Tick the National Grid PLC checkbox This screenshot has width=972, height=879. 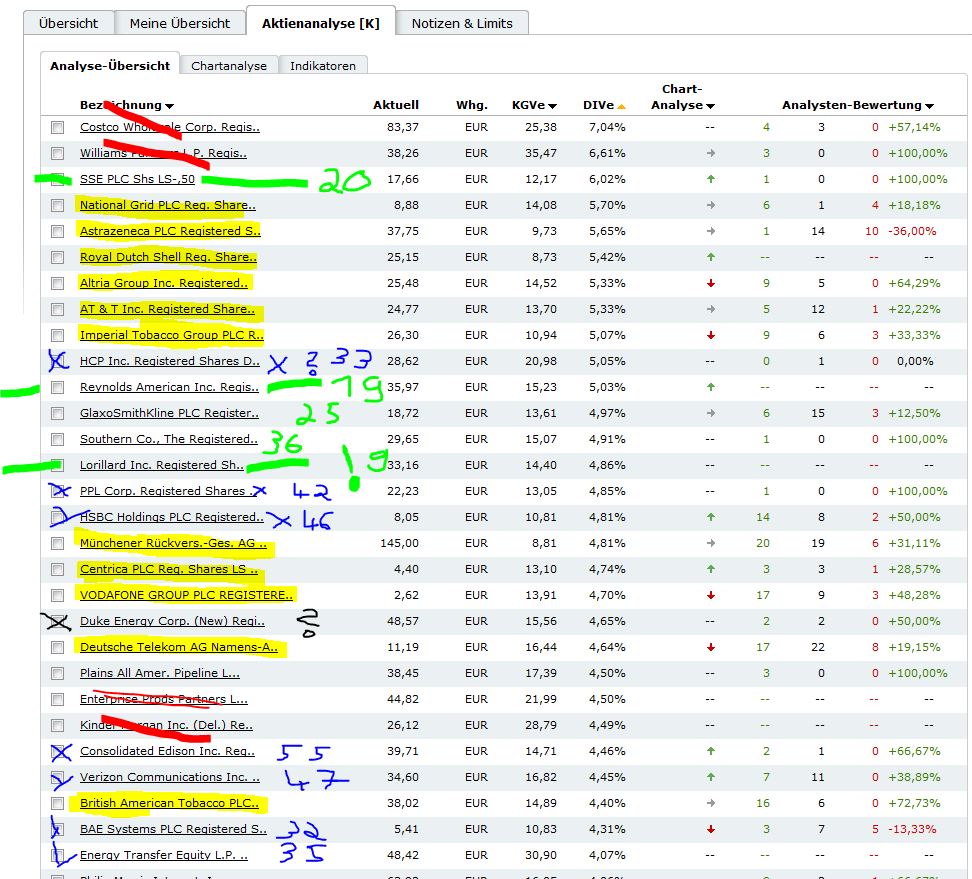58,205
